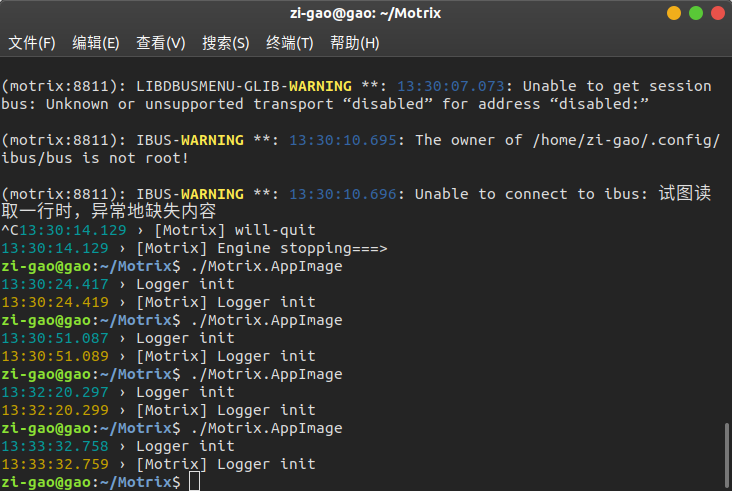
Task: Click timestamp 13:30:10.696 in the IBUS warning
Action: [x=343, y=194]
